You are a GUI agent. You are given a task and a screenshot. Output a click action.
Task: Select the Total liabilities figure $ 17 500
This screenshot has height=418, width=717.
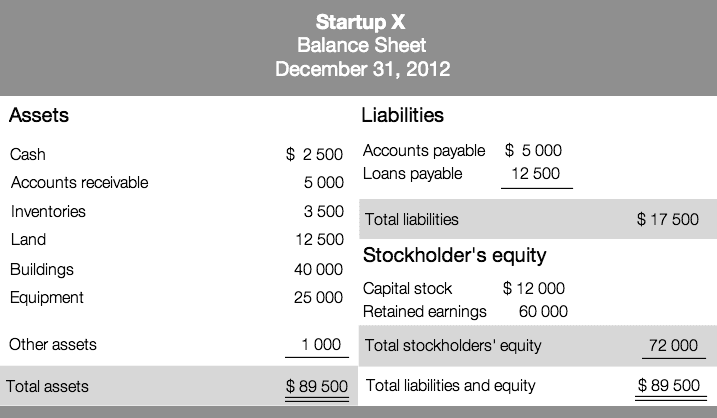coord(668,219)
